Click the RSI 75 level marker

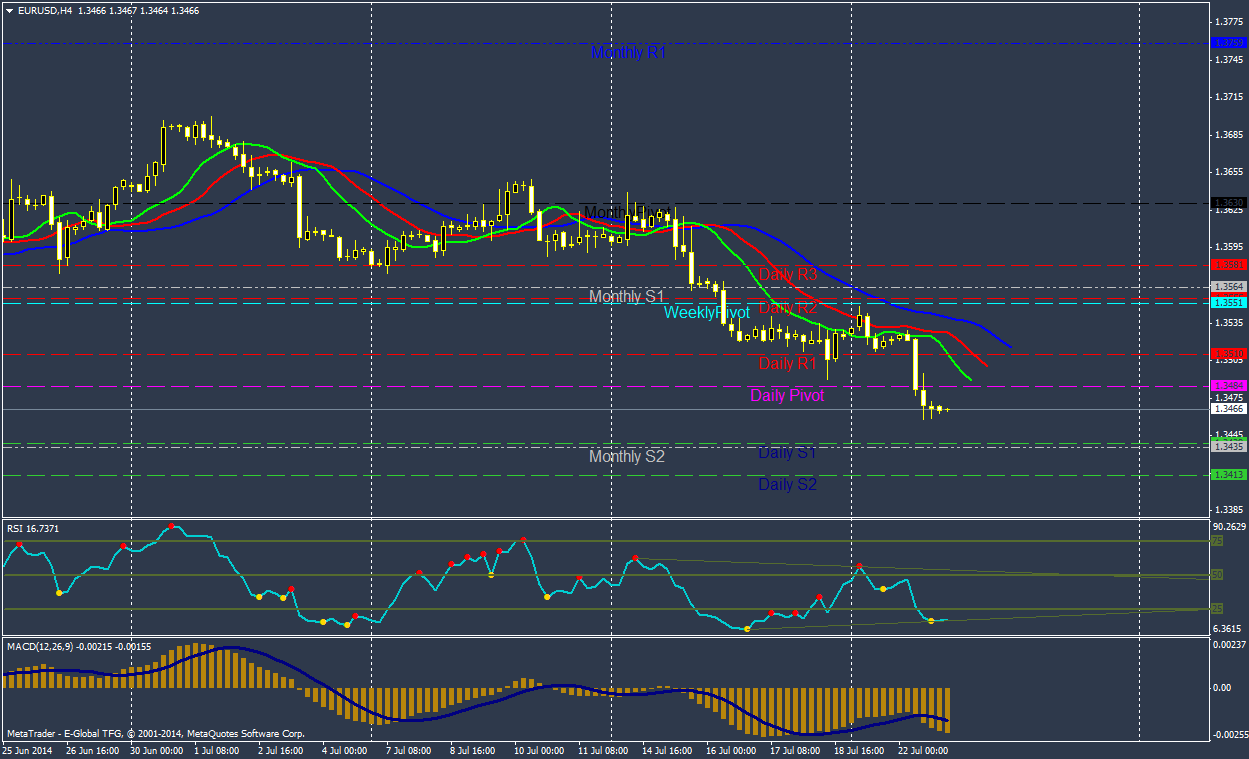point(1216,541)
